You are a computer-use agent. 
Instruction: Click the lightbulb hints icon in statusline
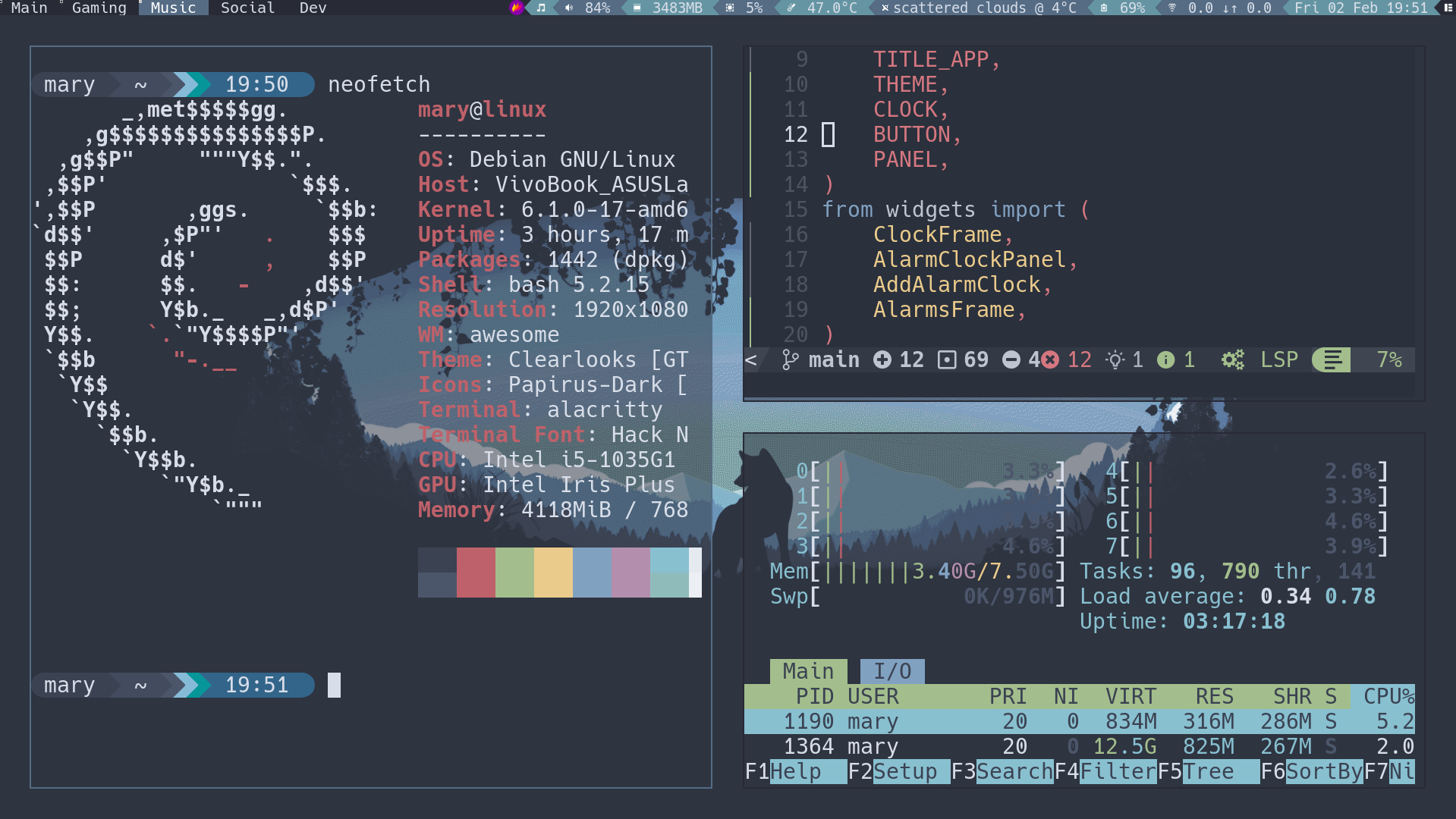click(1115, 360)
